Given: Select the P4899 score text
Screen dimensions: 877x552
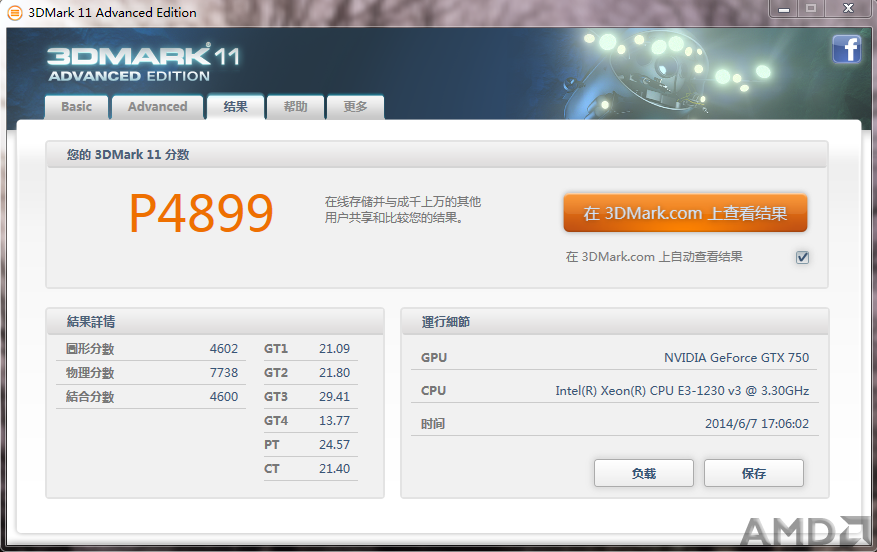Looking at the screenshot, I should pyautogui.click(x=201, y=213).
